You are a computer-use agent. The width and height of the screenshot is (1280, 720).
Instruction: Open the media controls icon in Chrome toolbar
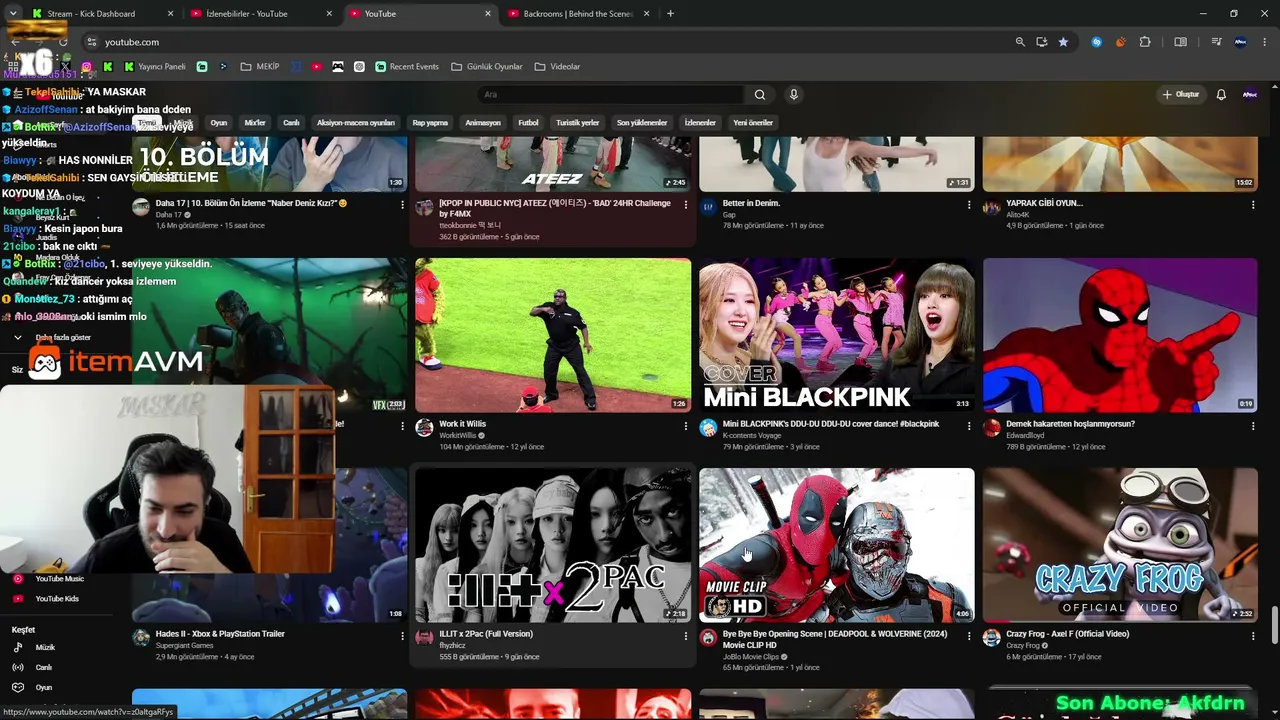click(x=1216, y=42)
